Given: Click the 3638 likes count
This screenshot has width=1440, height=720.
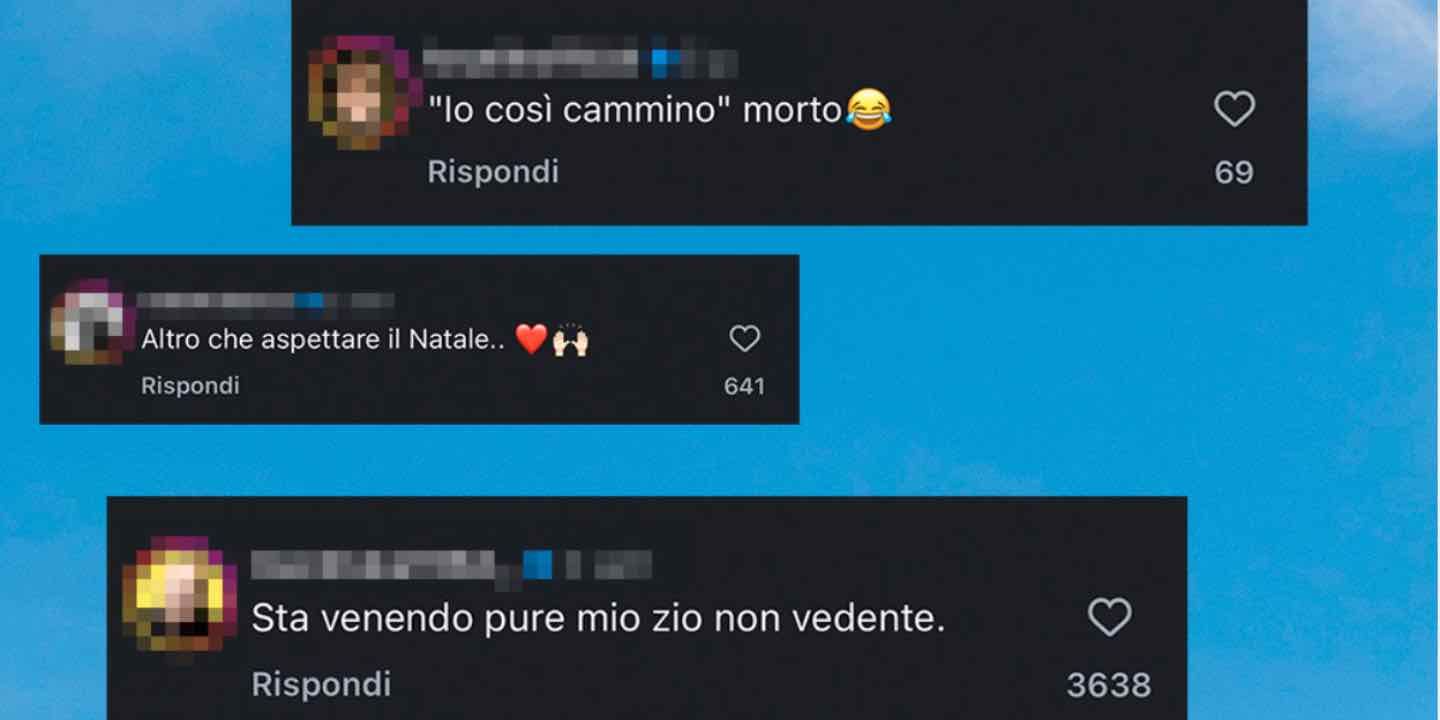Looking at the screenshot, I should point(1109,686).
